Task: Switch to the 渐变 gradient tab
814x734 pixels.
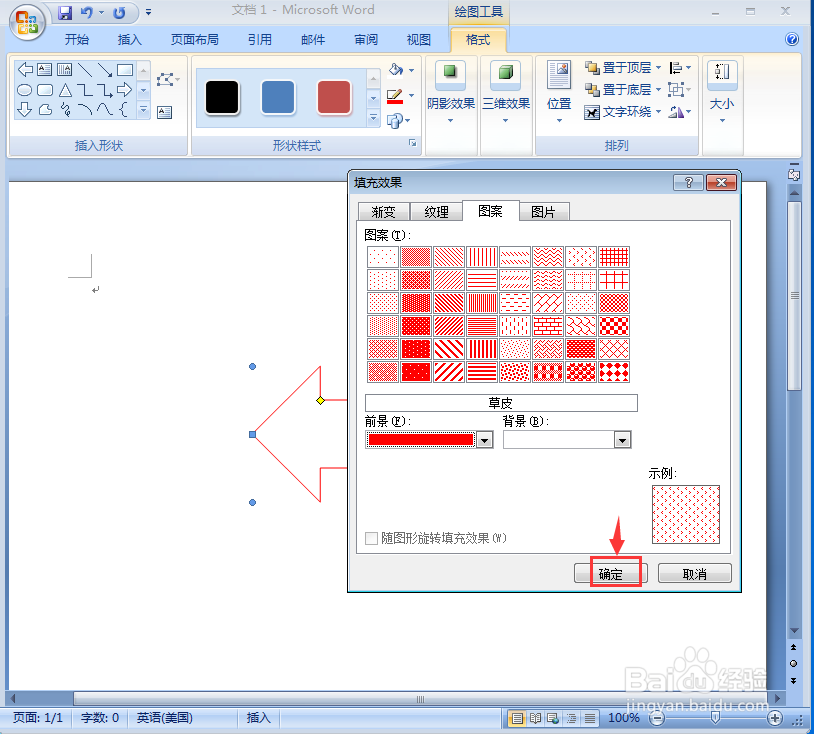Action: click(x=384, y=212)
